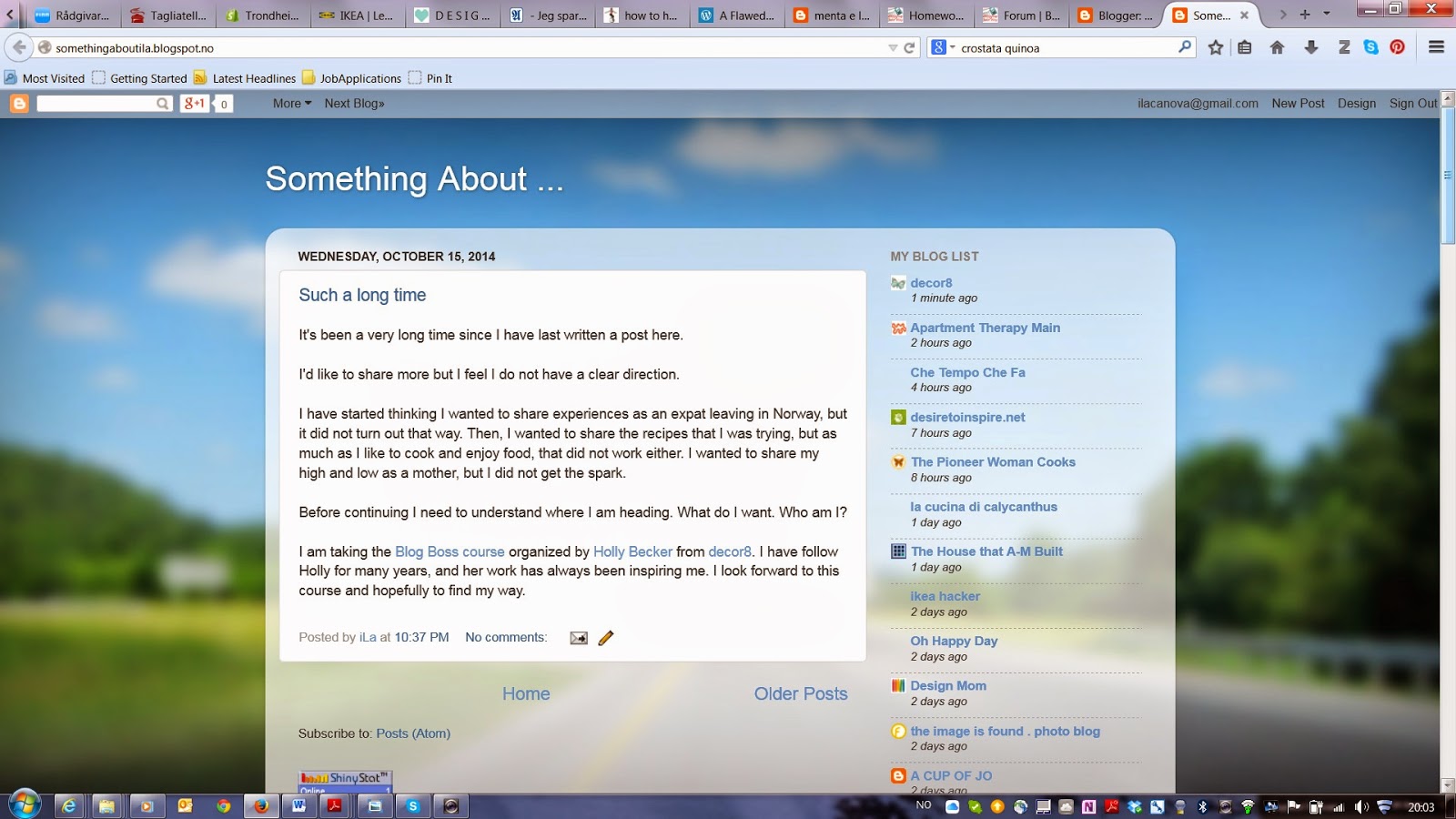The image size is (1456, 819).
Task: Open the URL history dropdown arrow
Action: [893, 48]
